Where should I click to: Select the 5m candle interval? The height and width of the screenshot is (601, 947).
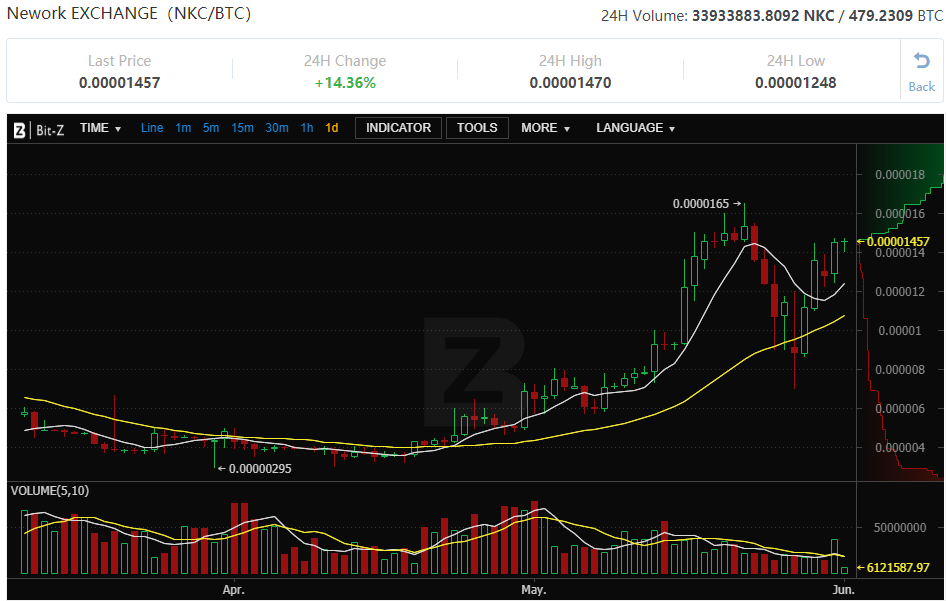[211, 128]
